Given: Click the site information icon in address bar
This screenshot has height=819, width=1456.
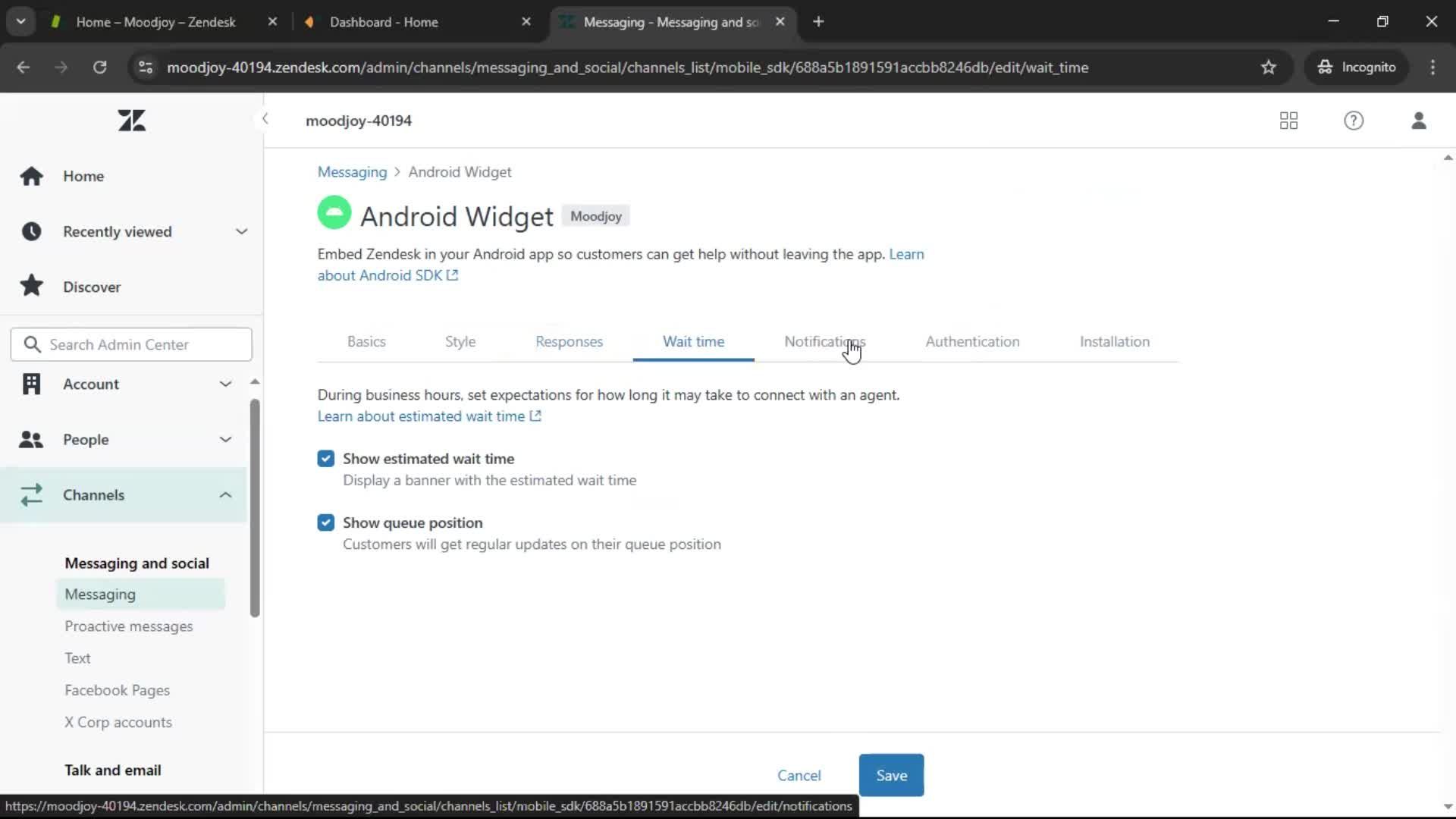Looking at the screenshot, I should coord(146,67).
